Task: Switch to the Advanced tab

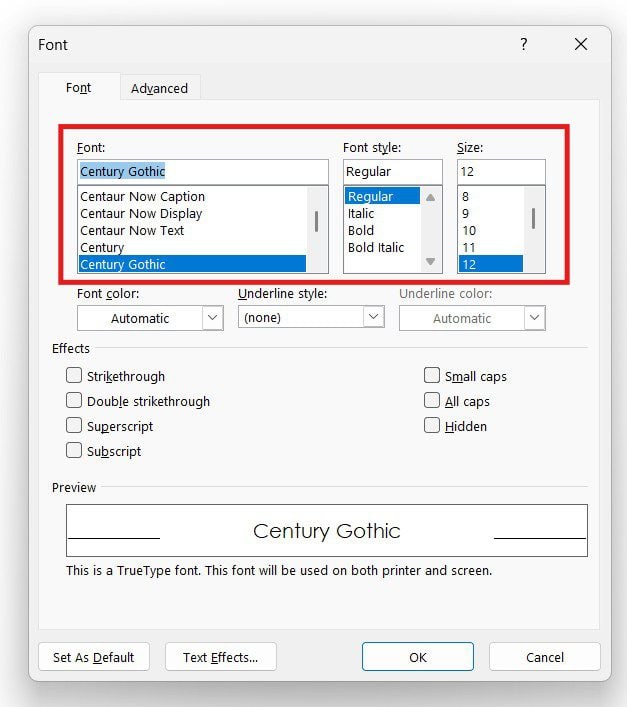Action: [x=160, y=88]
